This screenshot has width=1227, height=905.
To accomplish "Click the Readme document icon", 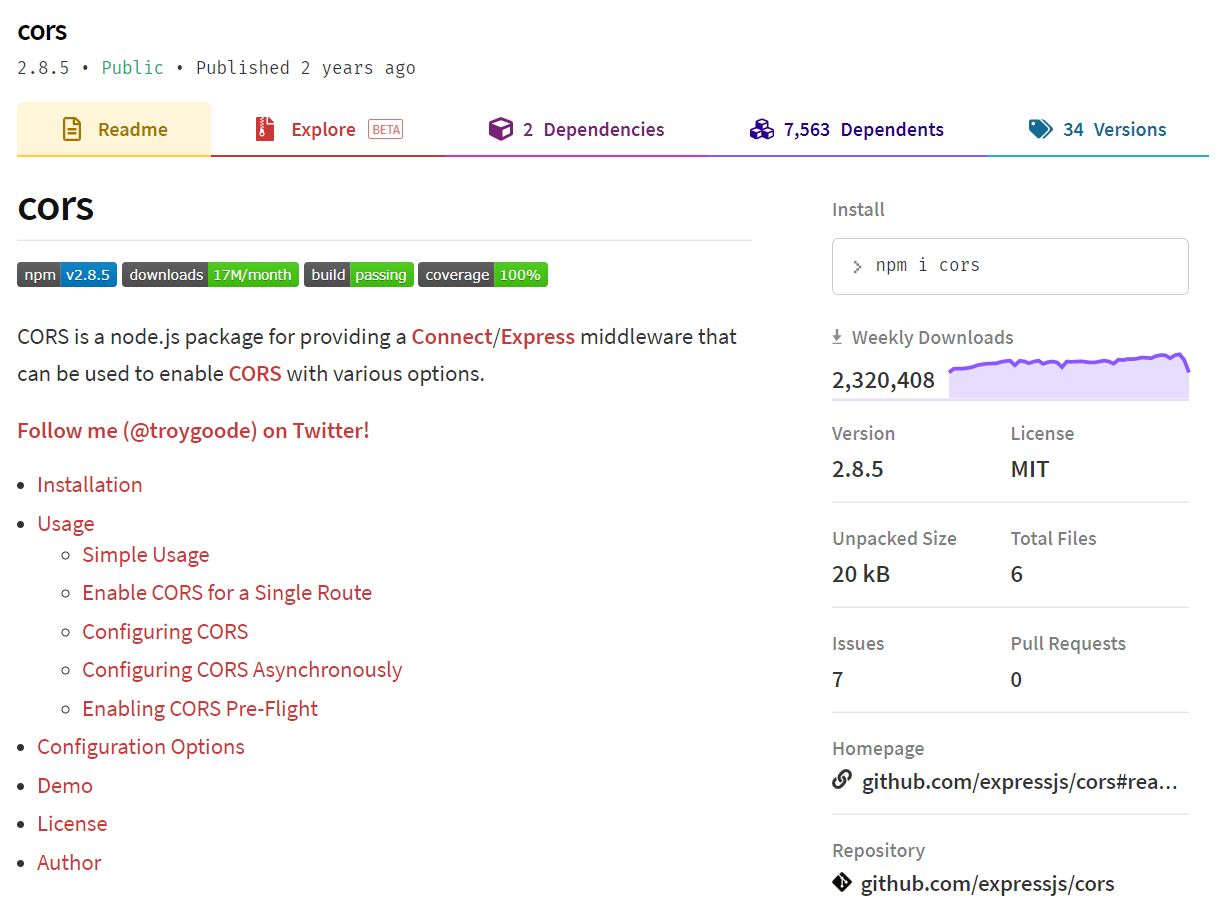I will 72,129.
